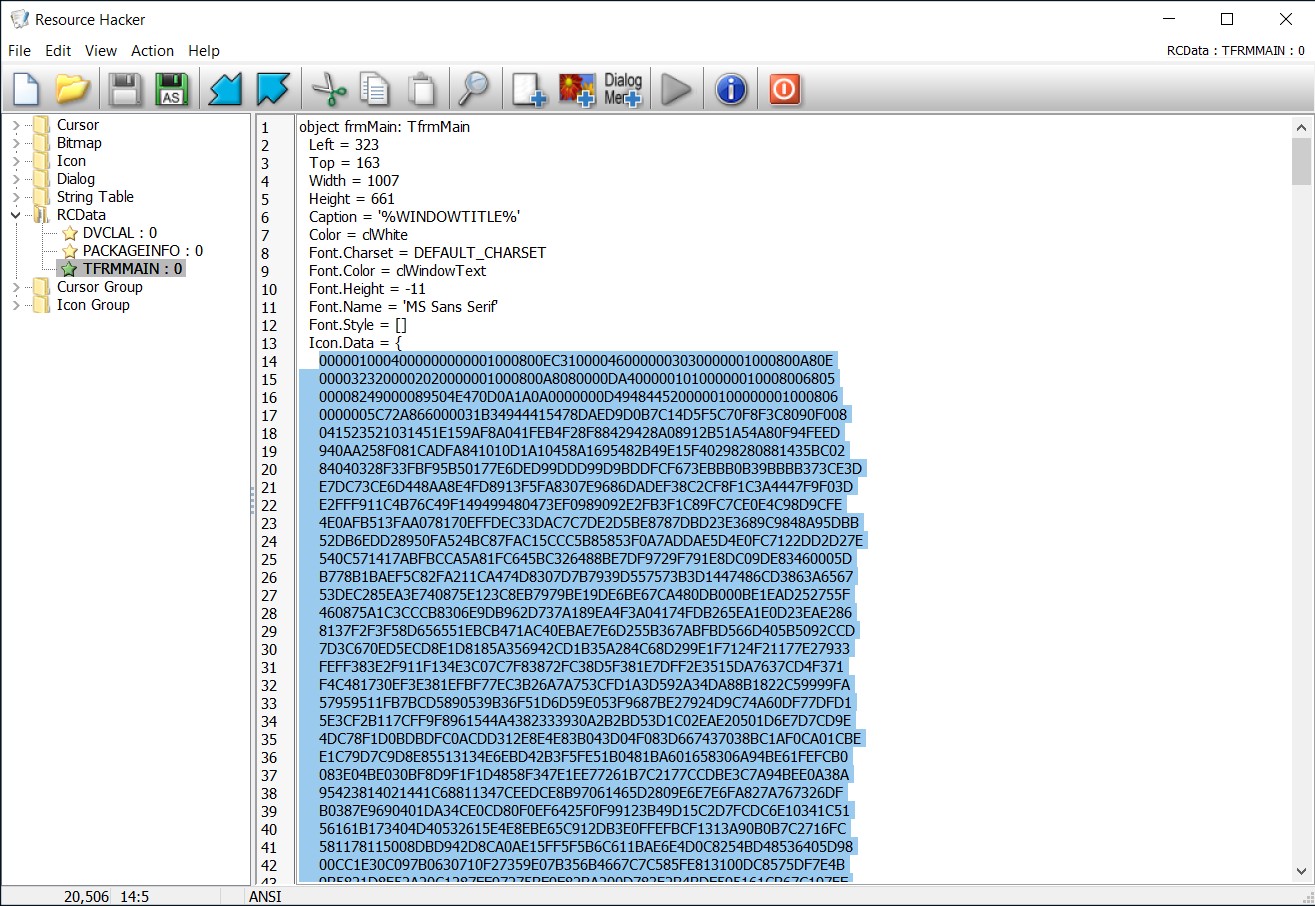Click the ANSI encoding status bar entry

point(265,897)
